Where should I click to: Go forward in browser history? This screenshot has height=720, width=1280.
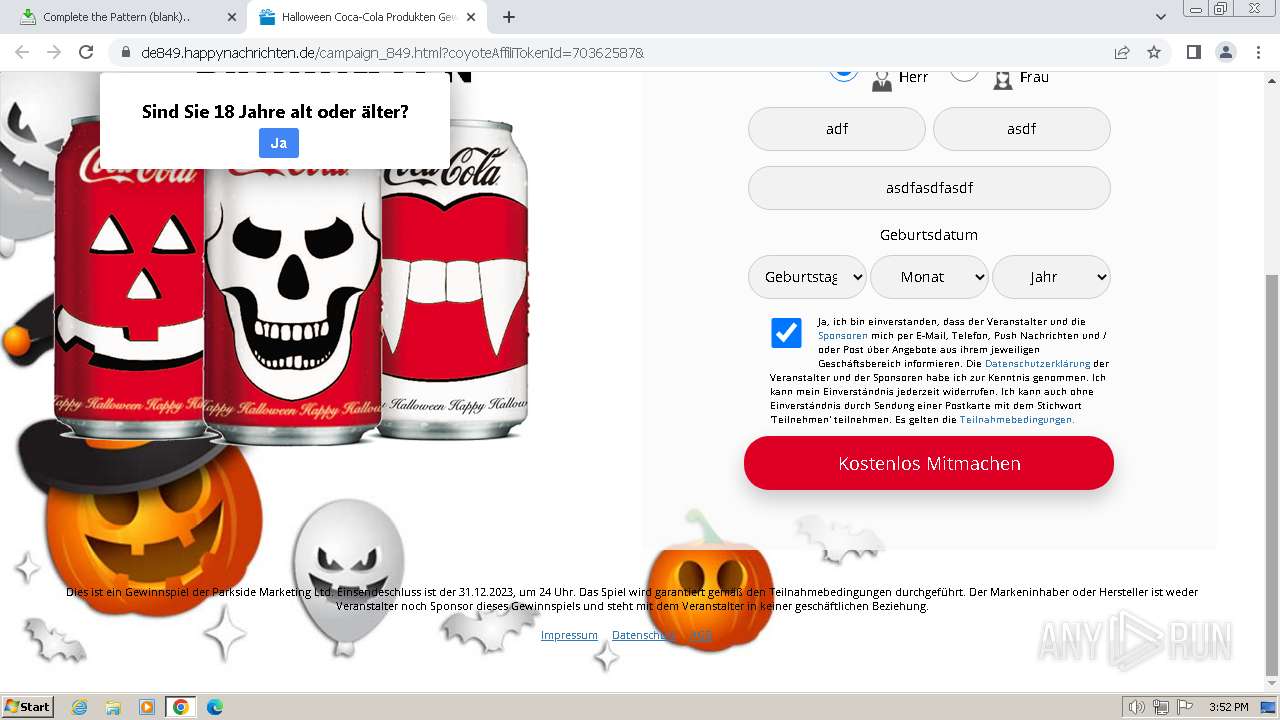[x=54, y=52]
